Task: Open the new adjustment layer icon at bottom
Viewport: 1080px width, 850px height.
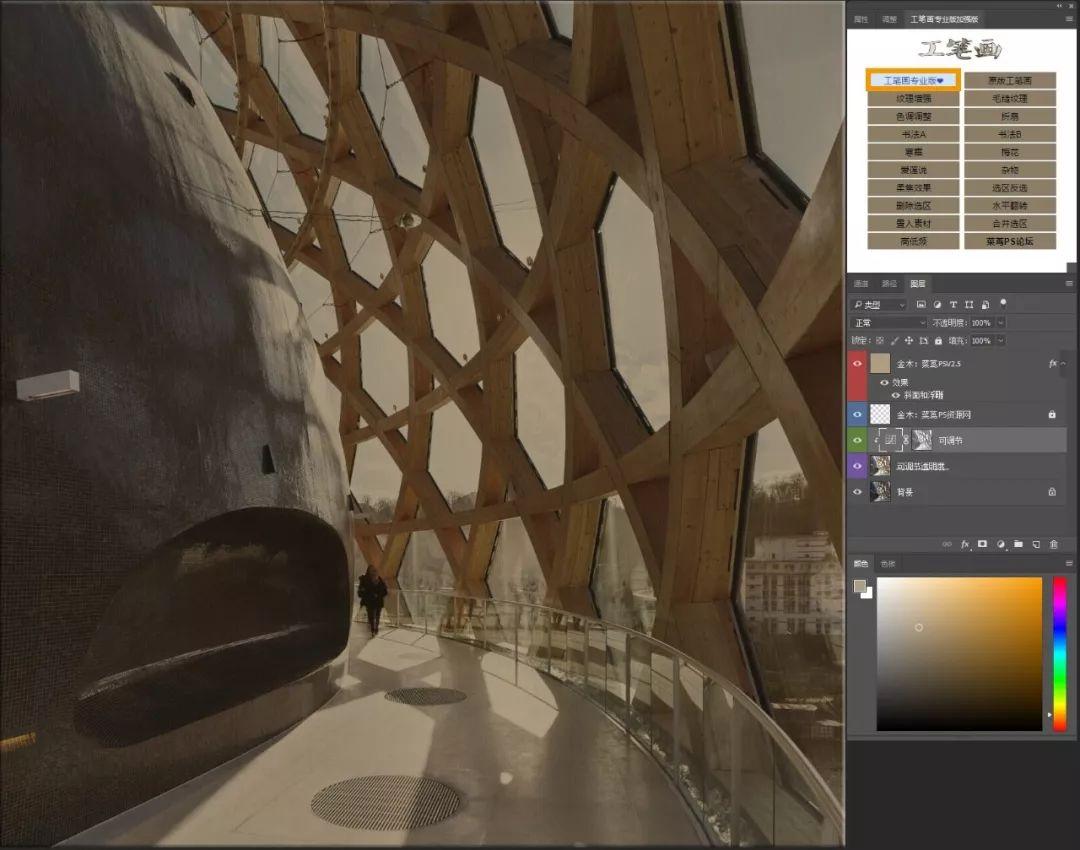Action: [1000, 544]
